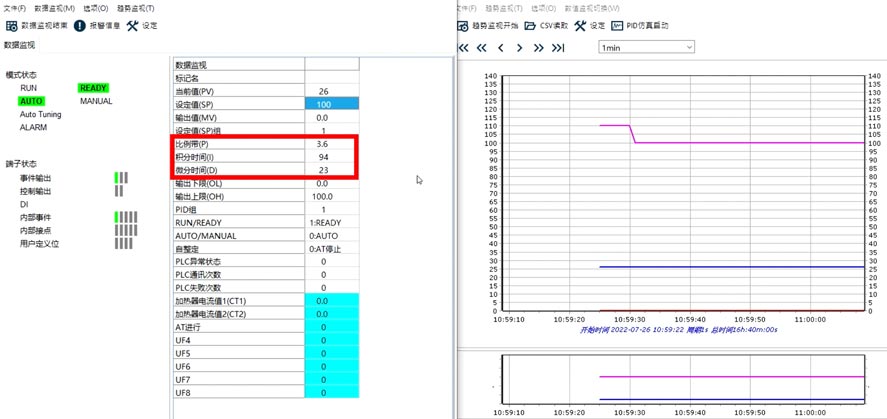This screenshot has width=887, height=419.
Task: Open alarm information (报警信息) icon
Action: point(80,25)
